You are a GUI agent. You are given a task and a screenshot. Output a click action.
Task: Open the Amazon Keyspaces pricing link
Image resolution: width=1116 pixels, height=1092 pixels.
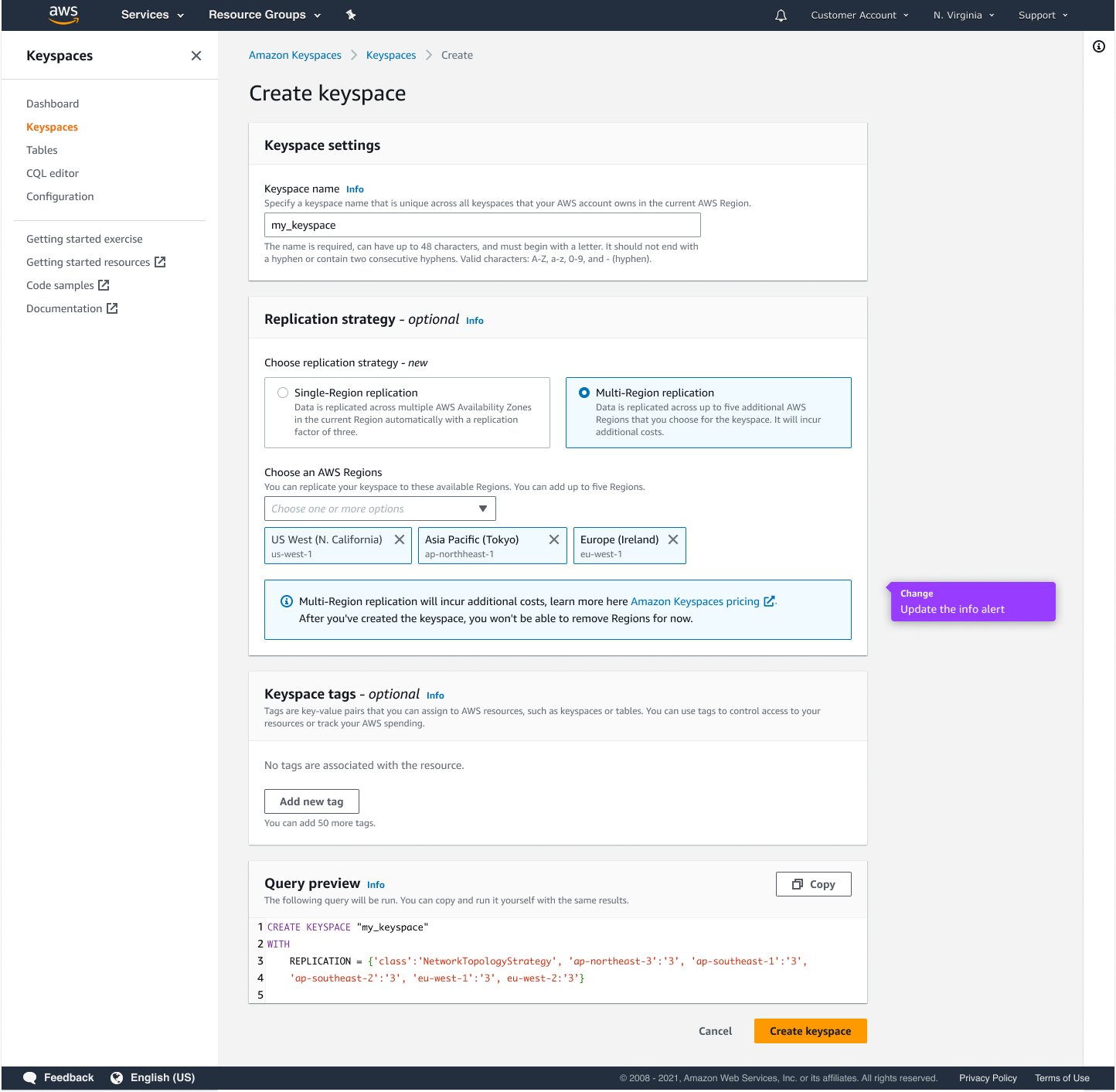pos(694,601)
